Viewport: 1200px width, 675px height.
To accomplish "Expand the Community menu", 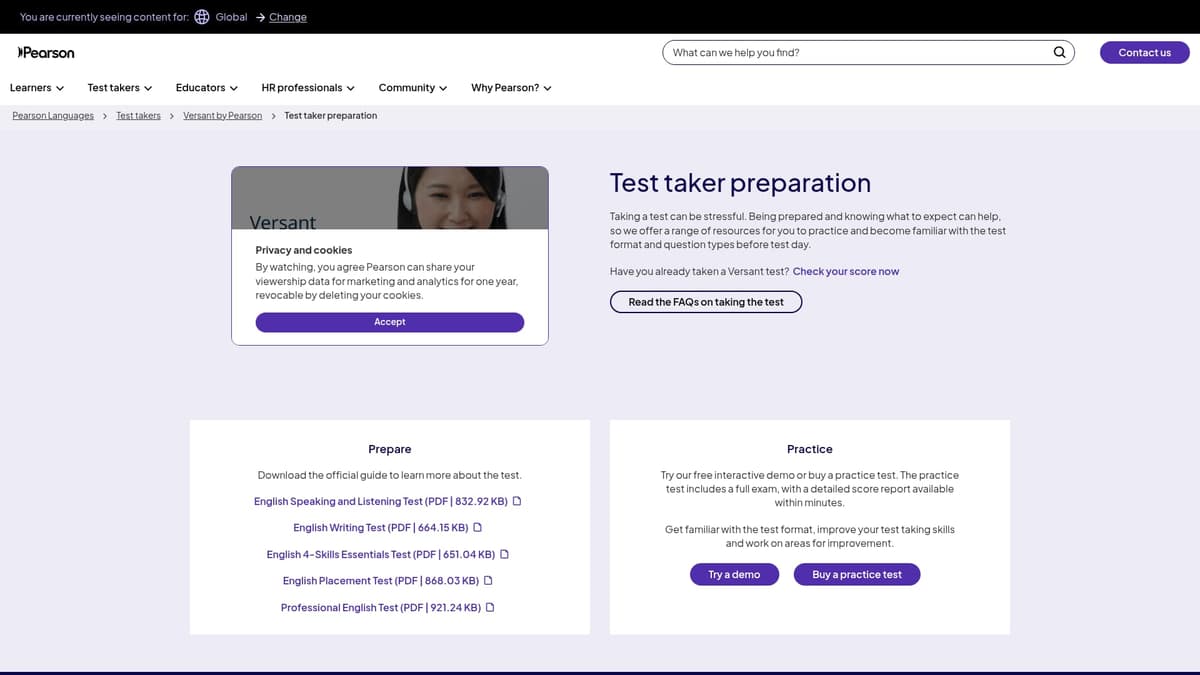I will tap(413, 88).
